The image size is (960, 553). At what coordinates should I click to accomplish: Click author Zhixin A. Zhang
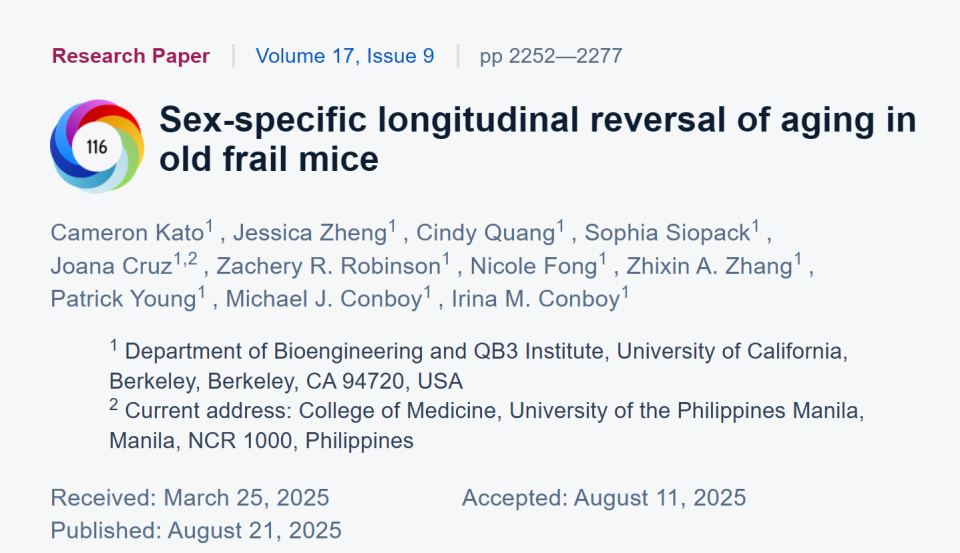coord(709,266)
